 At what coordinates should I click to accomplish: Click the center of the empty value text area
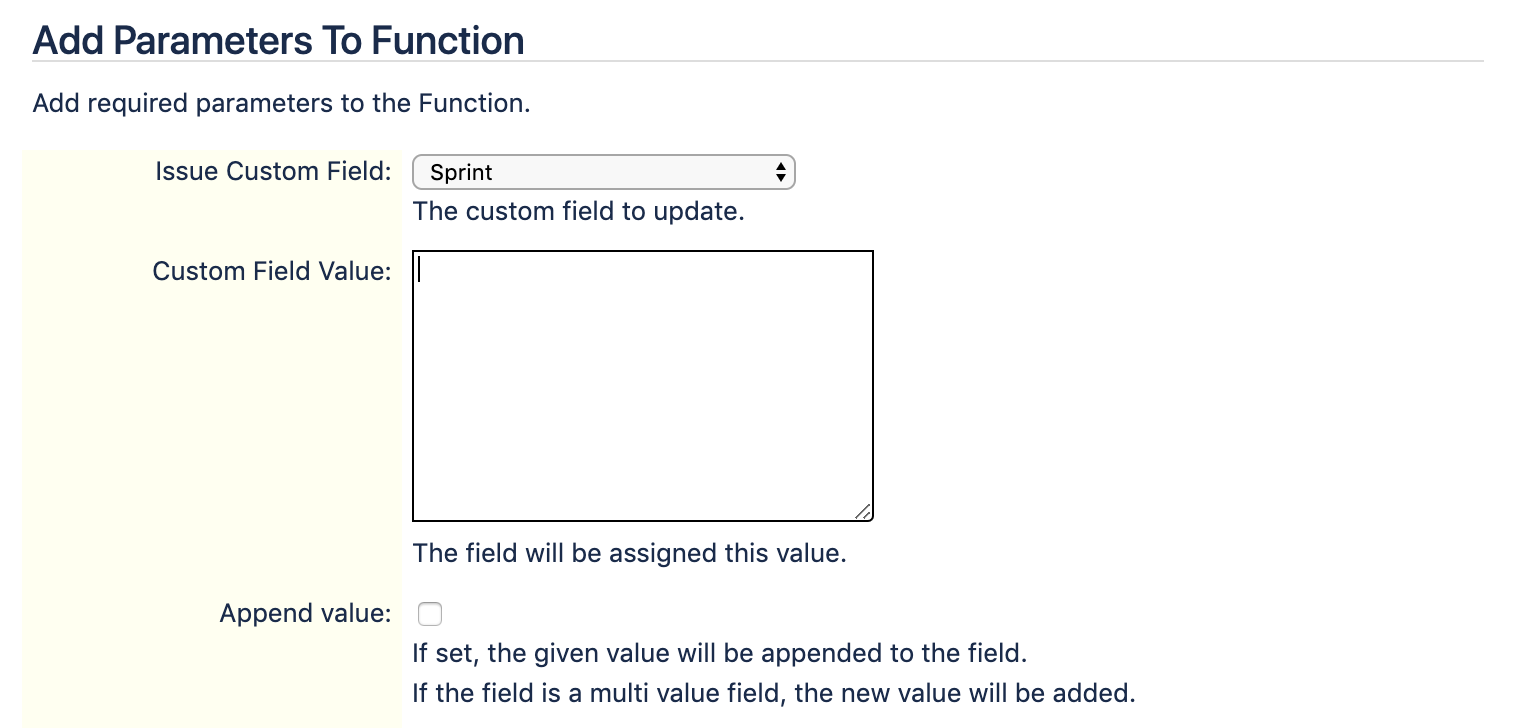click(x=642, y=386)
